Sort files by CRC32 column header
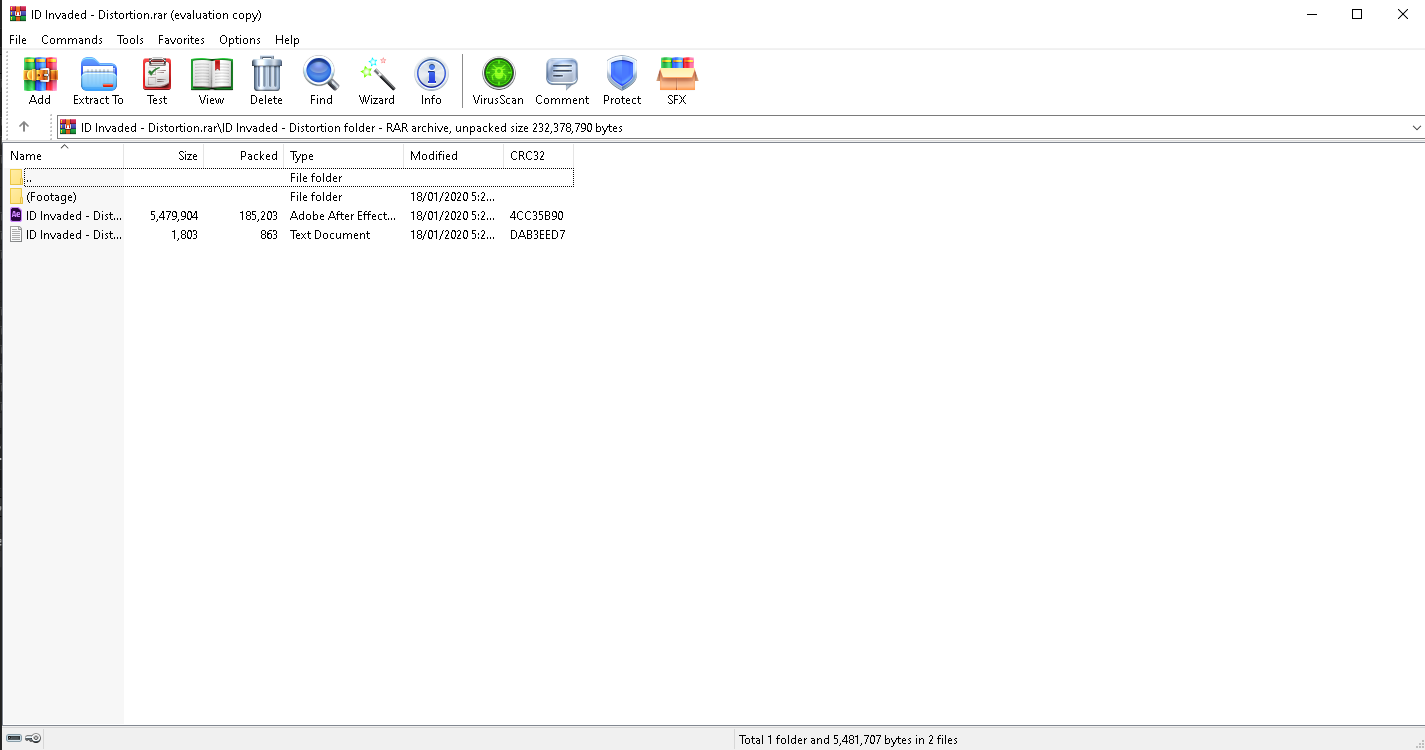 [x=539, y=155]
